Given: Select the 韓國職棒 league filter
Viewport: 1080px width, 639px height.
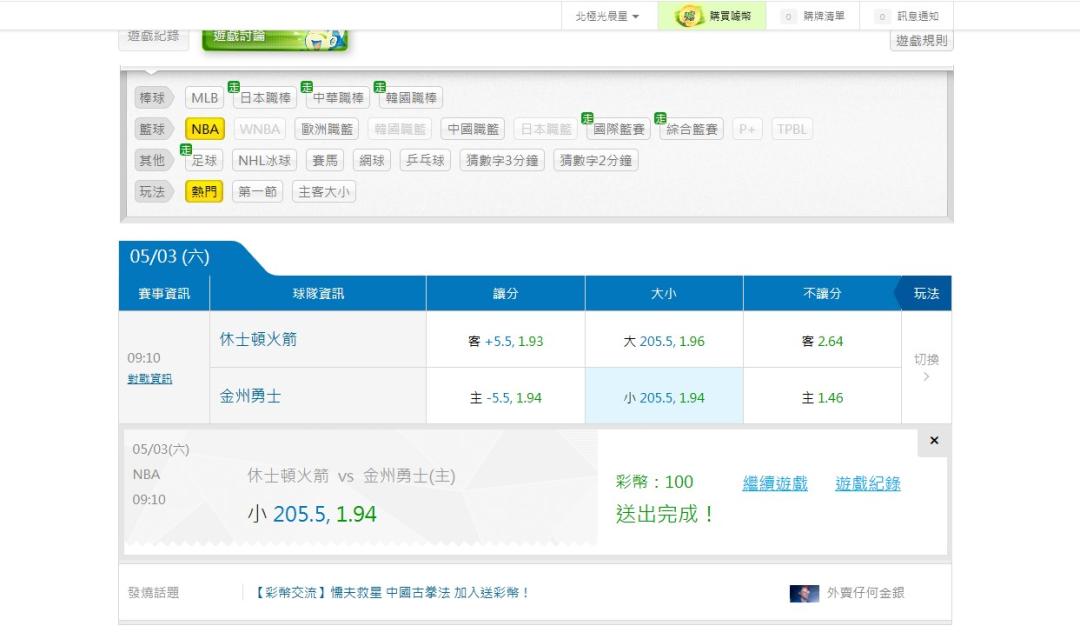Looking at the screenshot, I should click(x=411, y=98).
